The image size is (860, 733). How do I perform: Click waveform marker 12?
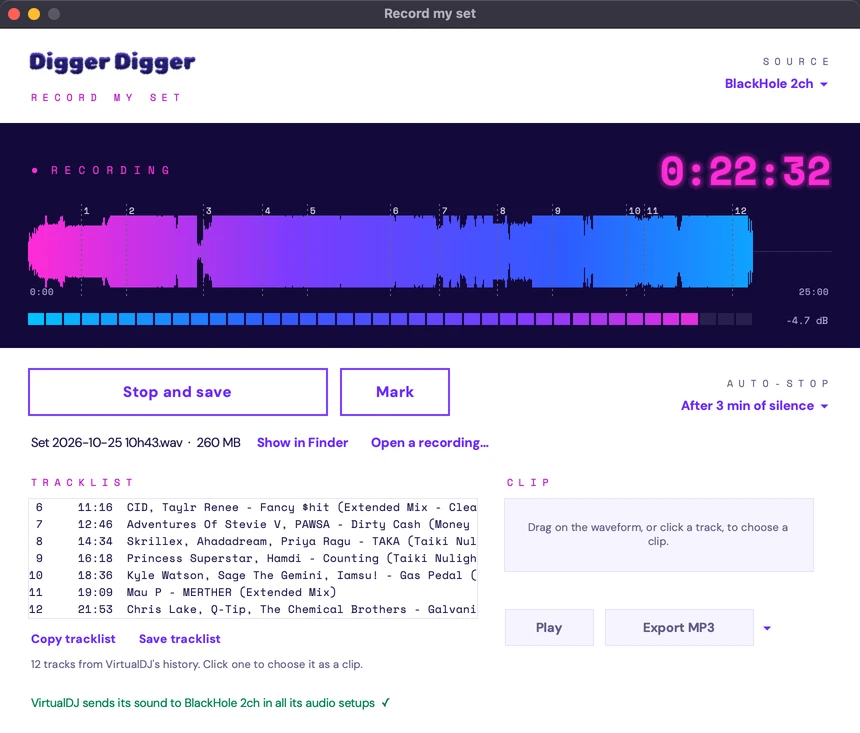740,211
